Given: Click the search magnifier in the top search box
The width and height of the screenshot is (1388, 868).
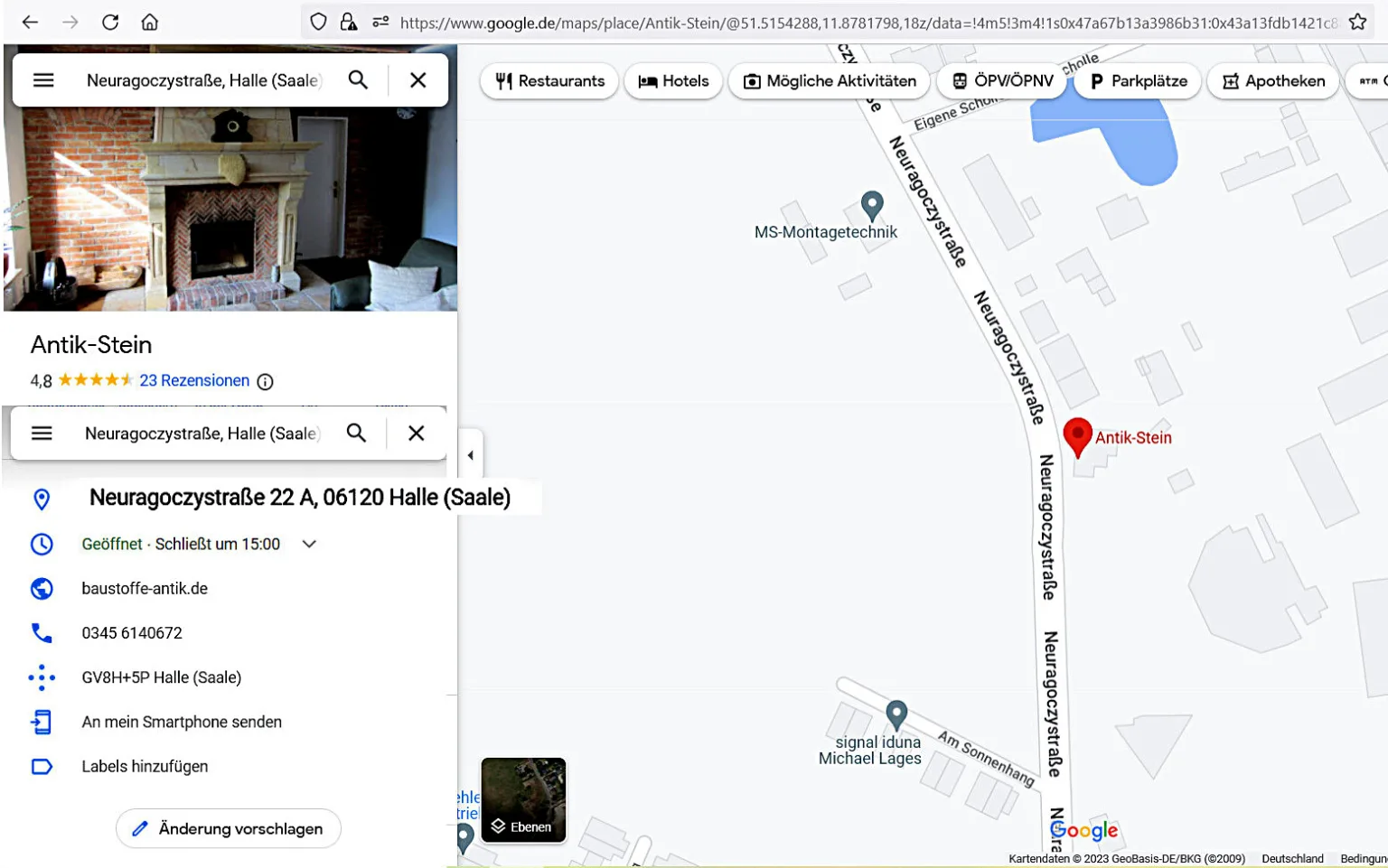Looking at the screenshot, I should pos(358,80).
